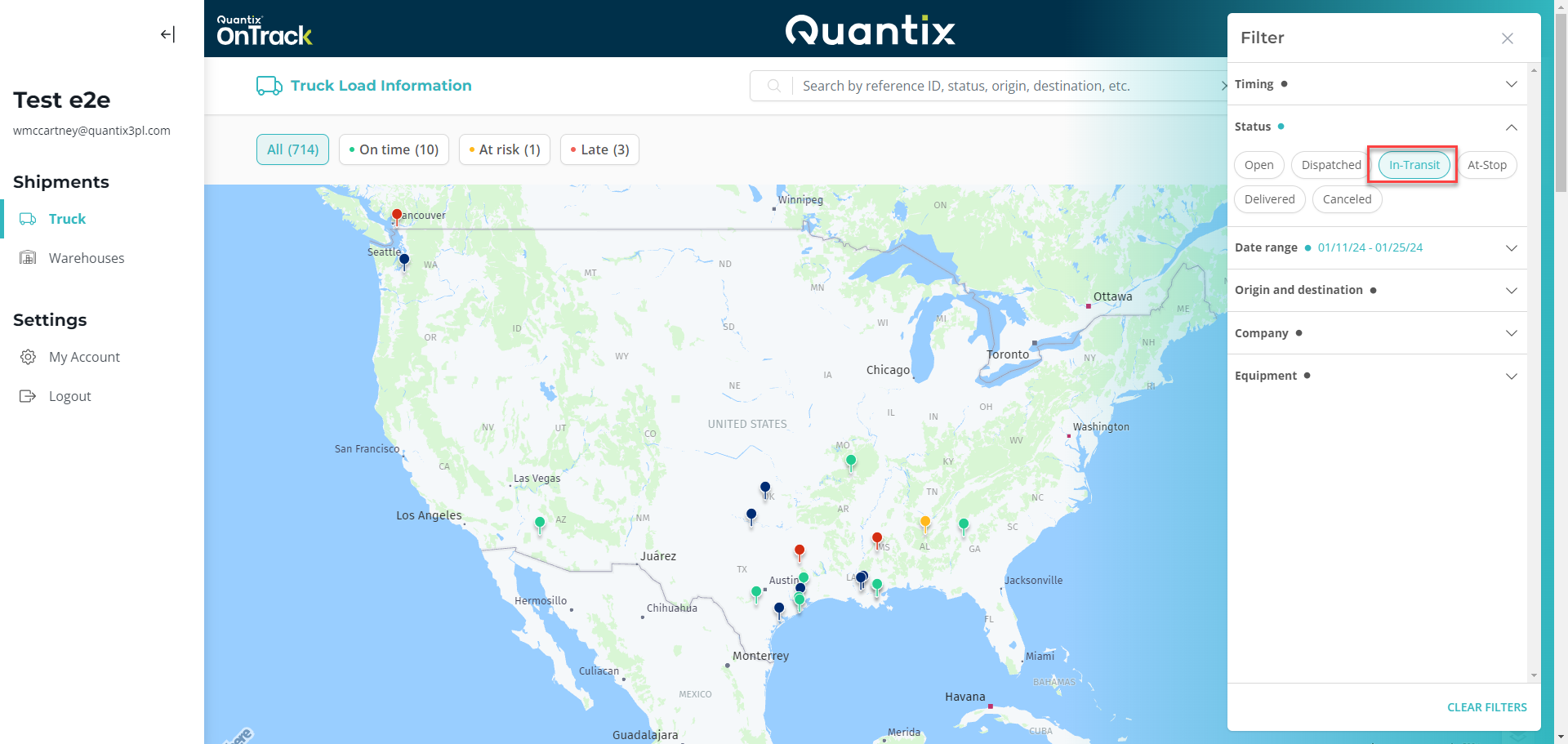Select the On time (10) tab
The width and height of the screenshot is (1568, 744).
(x=394, y=149)
